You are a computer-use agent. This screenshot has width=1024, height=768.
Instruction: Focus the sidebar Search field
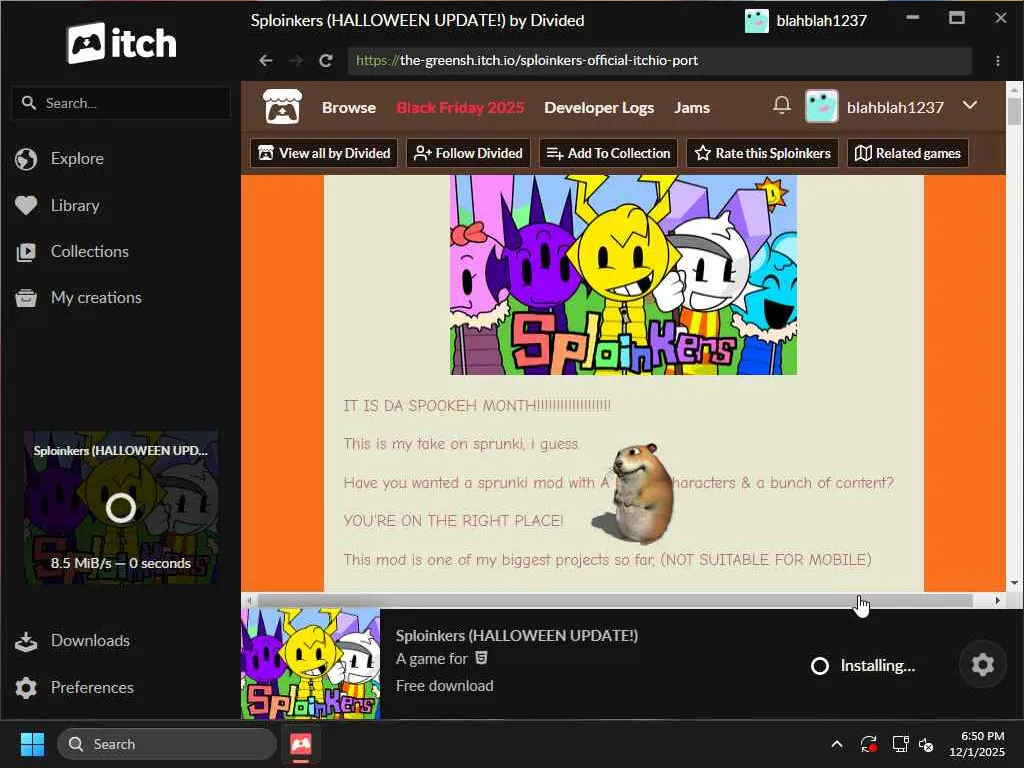click(121, 103)
